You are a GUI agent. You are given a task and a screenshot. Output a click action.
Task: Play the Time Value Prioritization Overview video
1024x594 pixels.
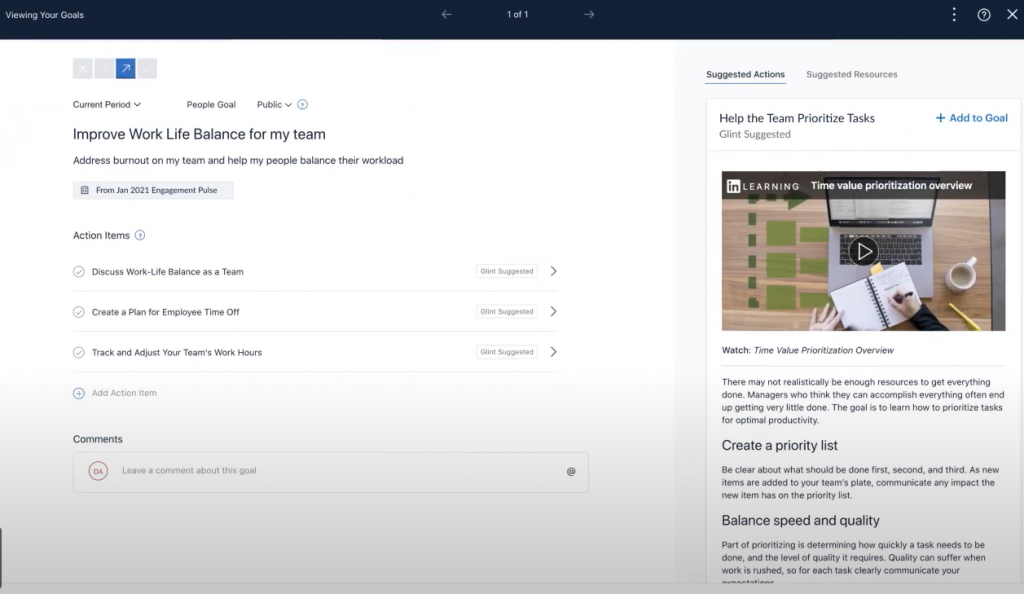[864, 252]
